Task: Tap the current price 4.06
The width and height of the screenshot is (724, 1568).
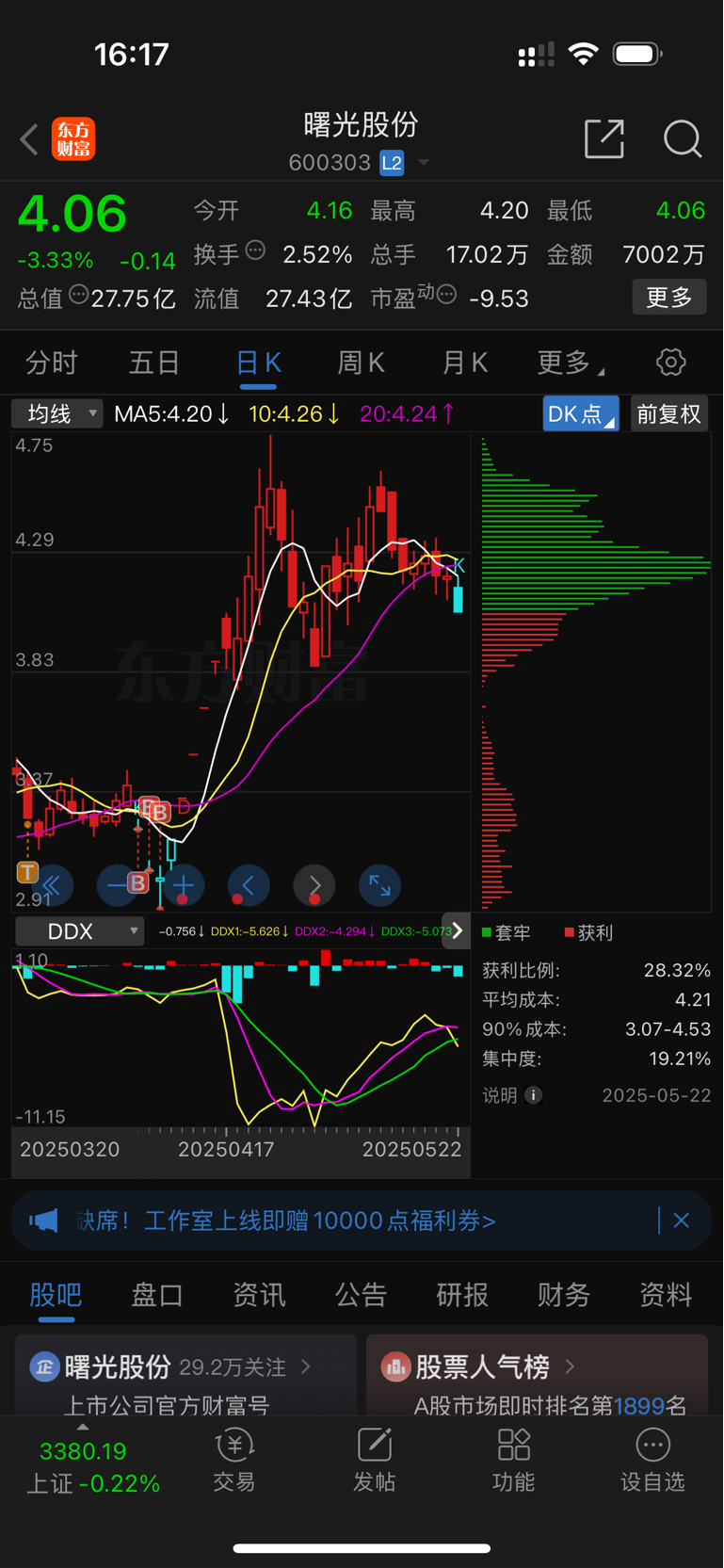Action: (x=72, y=214)
